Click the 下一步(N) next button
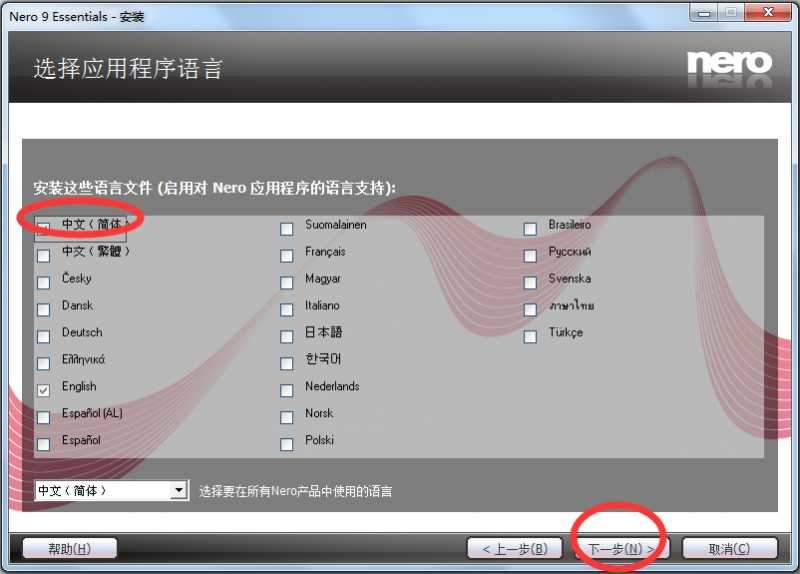The height and width of the screenshot is (574, 800). click(621, 548)
